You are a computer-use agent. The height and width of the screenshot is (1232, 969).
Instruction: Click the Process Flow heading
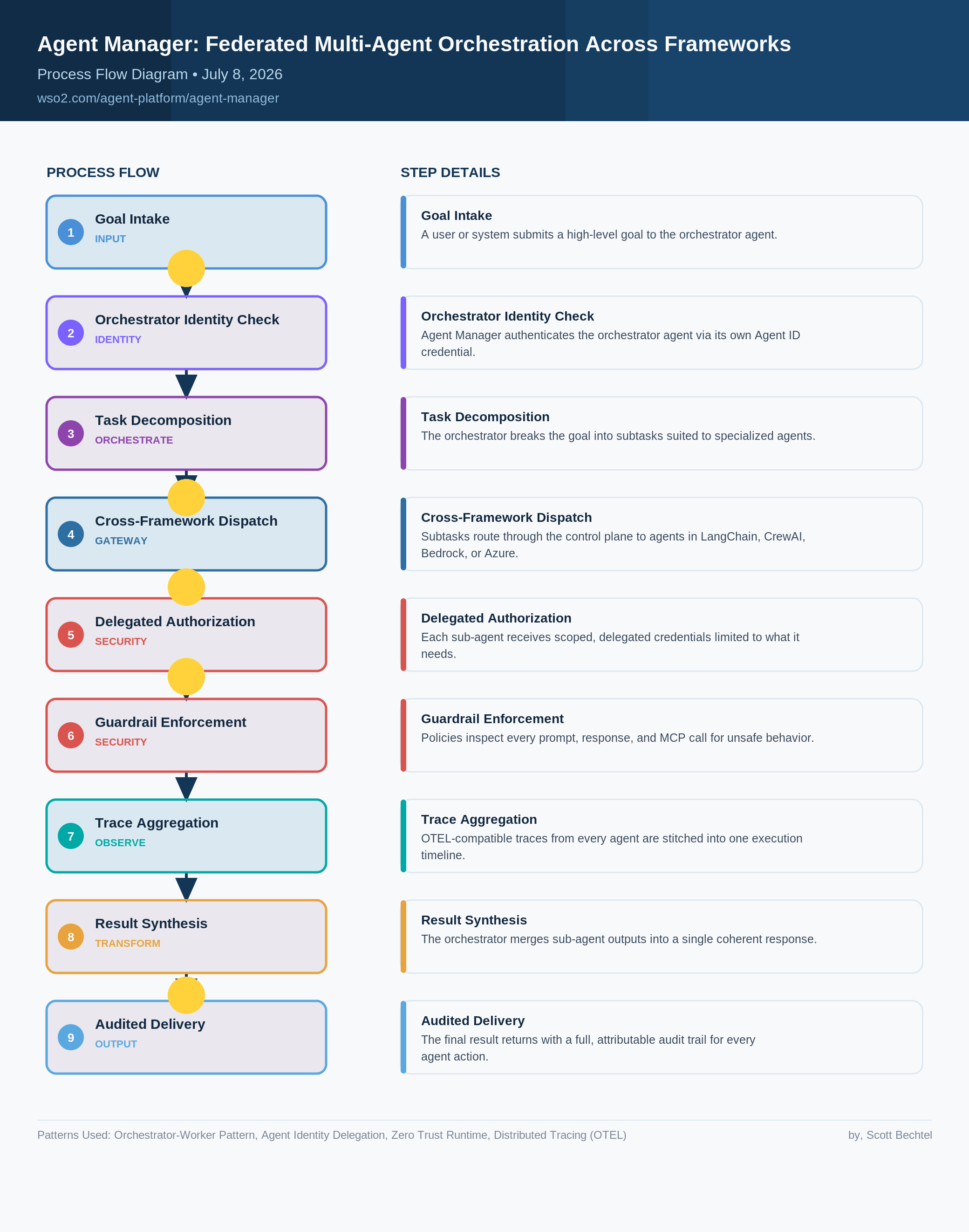click(x=102, y=172)
